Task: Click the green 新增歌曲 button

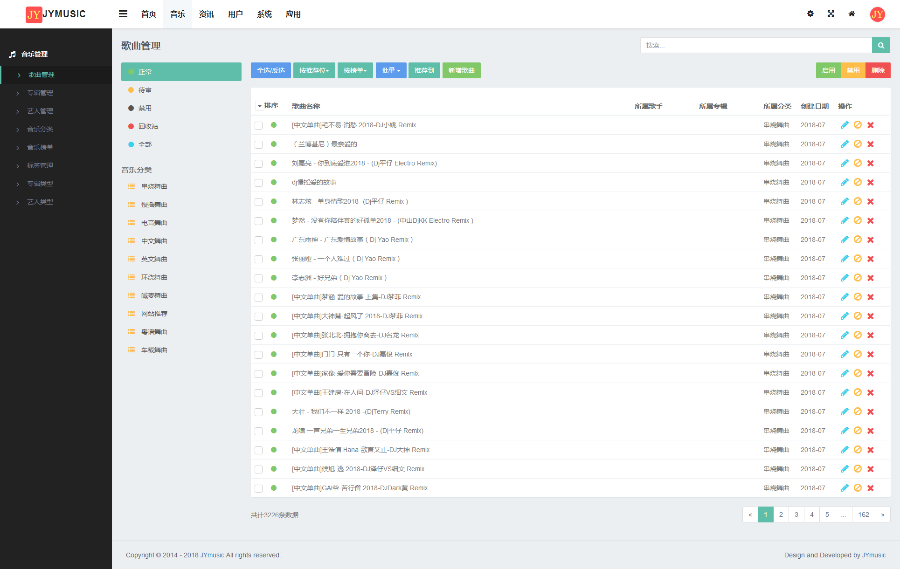Action: pyautogui.click(x=461, y=71)
